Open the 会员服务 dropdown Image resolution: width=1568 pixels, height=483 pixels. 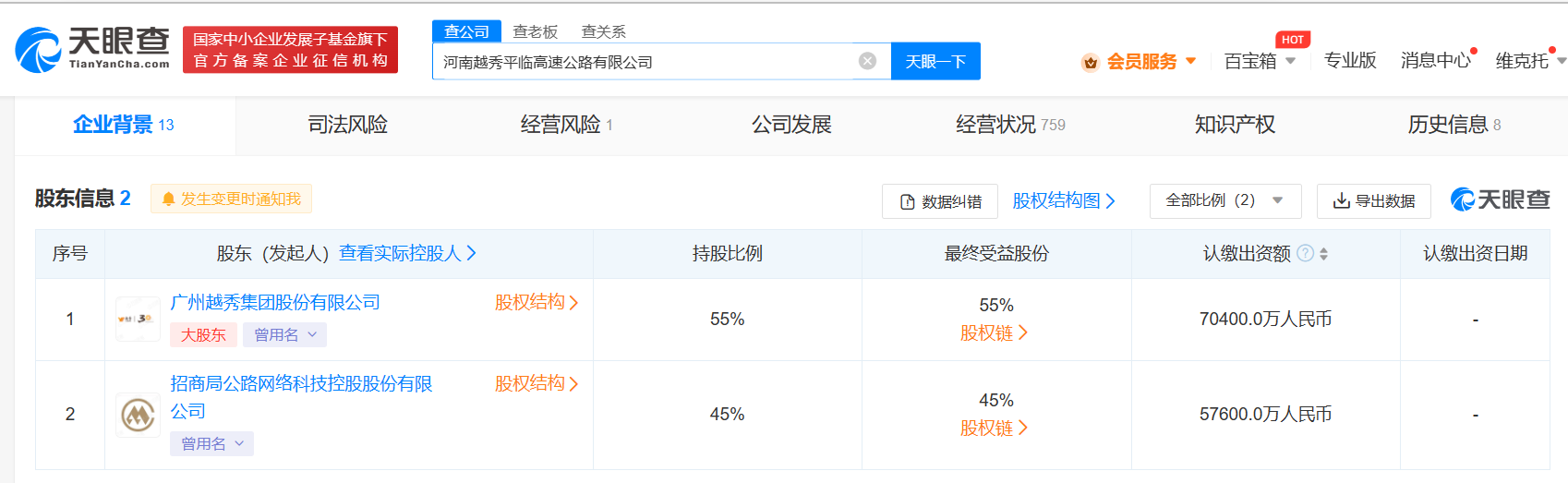point(1191,61)
